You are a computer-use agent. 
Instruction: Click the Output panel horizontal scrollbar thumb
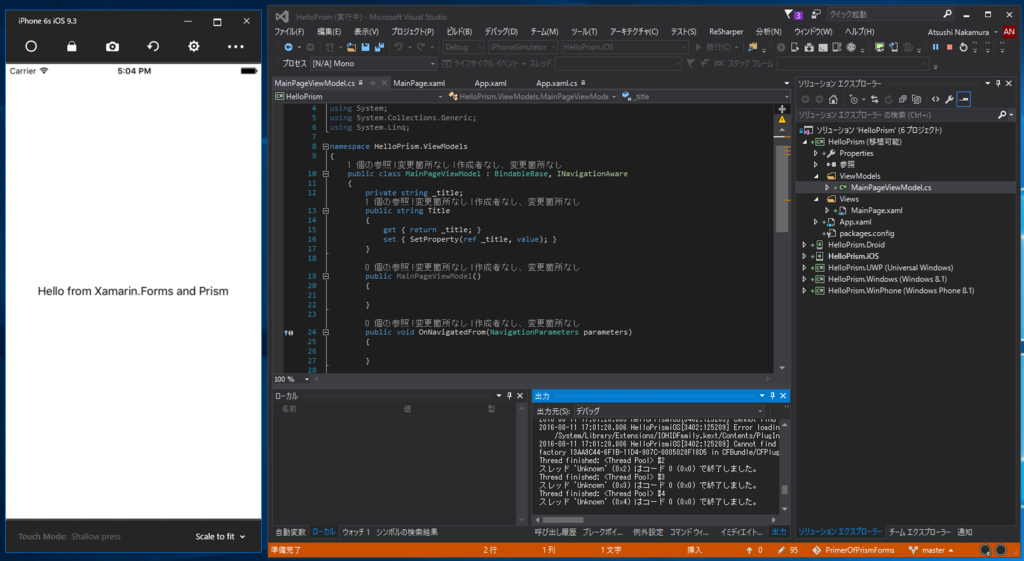564,521
